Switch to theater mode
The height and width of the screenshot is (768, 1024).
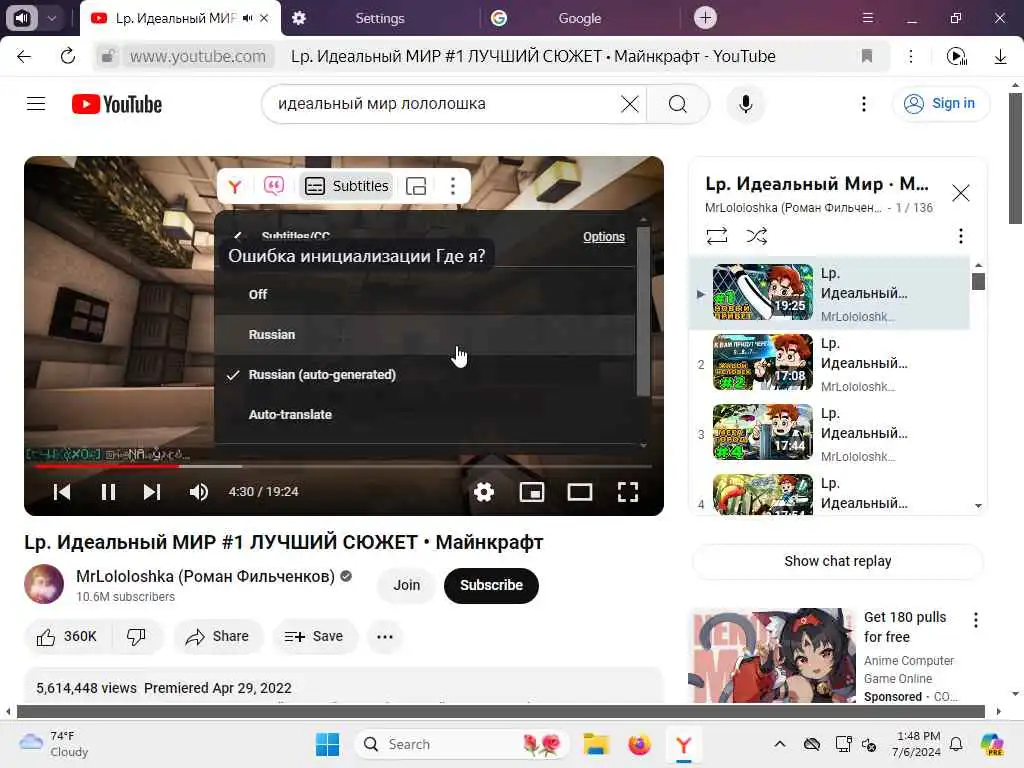pos(579,492)
